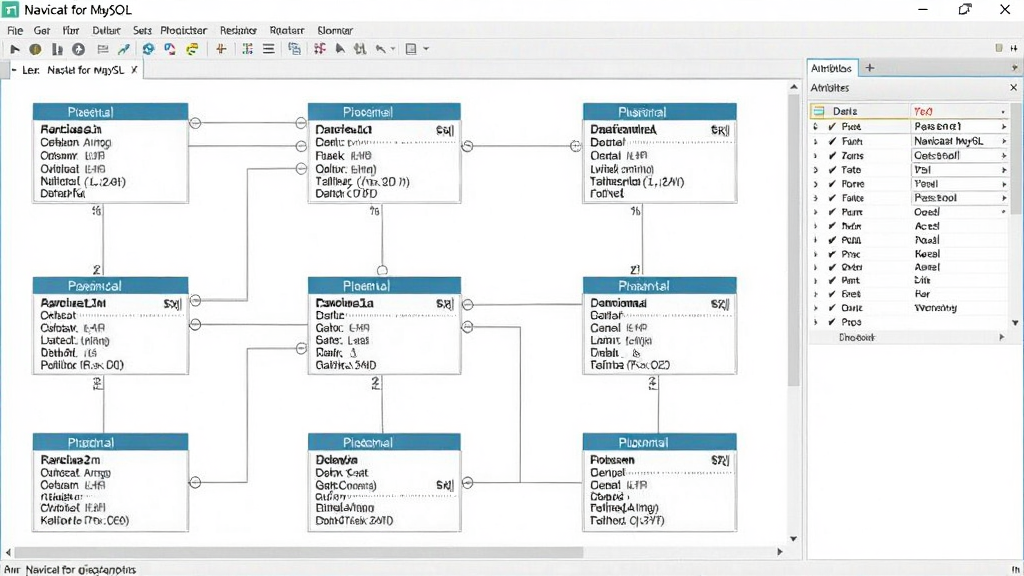The height and width of the screenshot is (576, 1024).
Task: Click the three horizontal lines toolbar icon
Action: (268, 49)
